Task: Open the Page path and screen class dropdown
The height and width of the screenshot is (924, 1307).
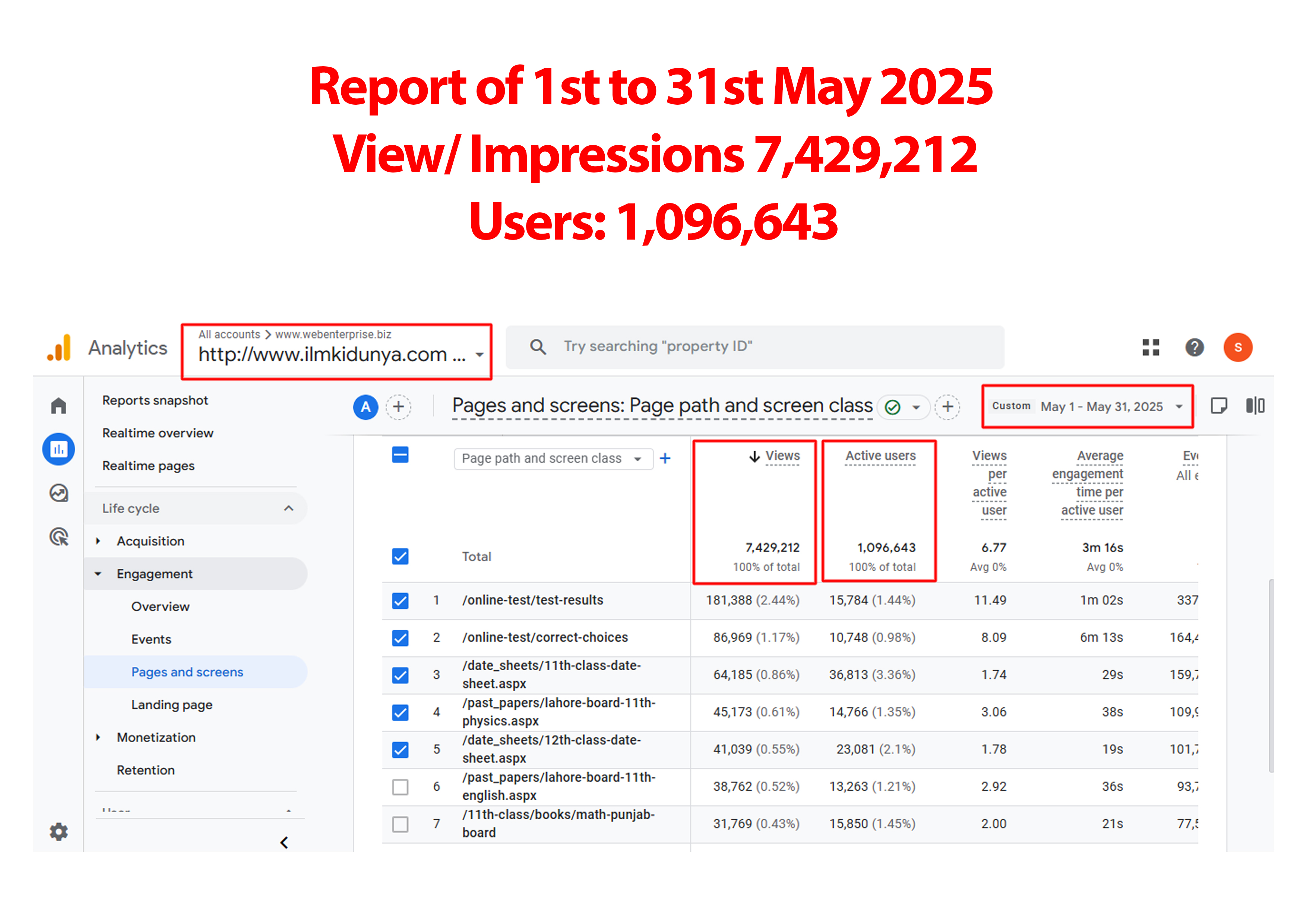Action: pos(553,458)
